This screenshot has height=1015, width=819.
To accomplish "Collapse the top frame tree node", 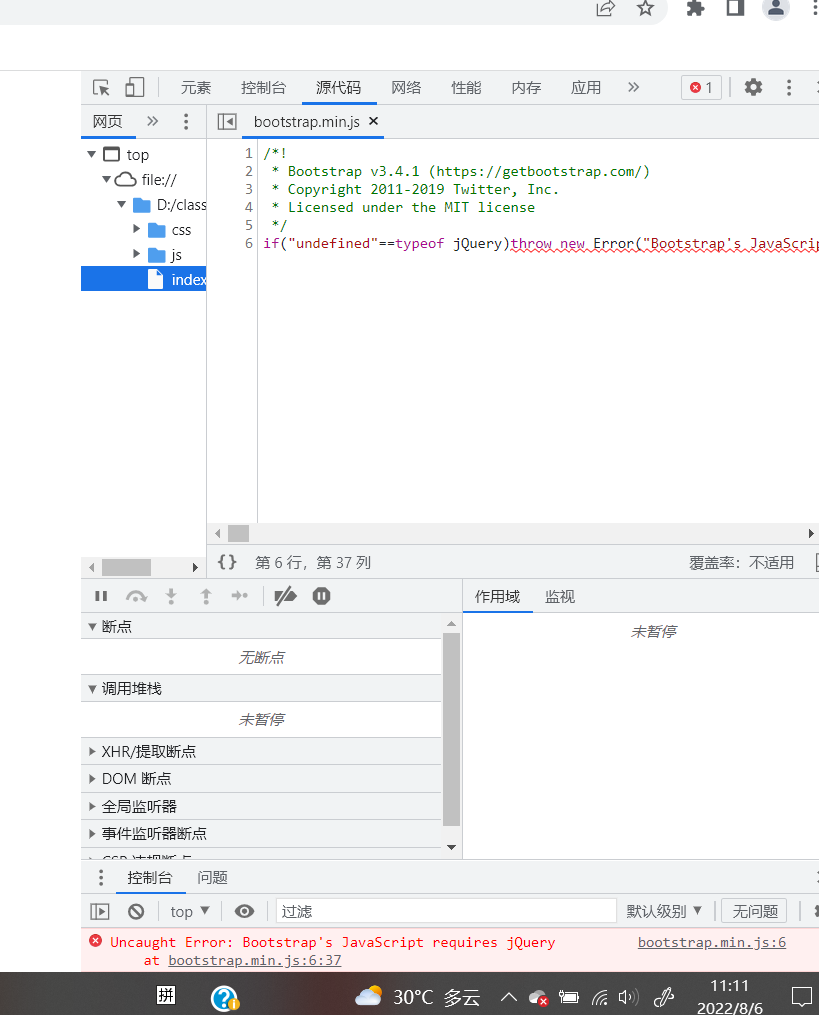I will tap(92, 154).
